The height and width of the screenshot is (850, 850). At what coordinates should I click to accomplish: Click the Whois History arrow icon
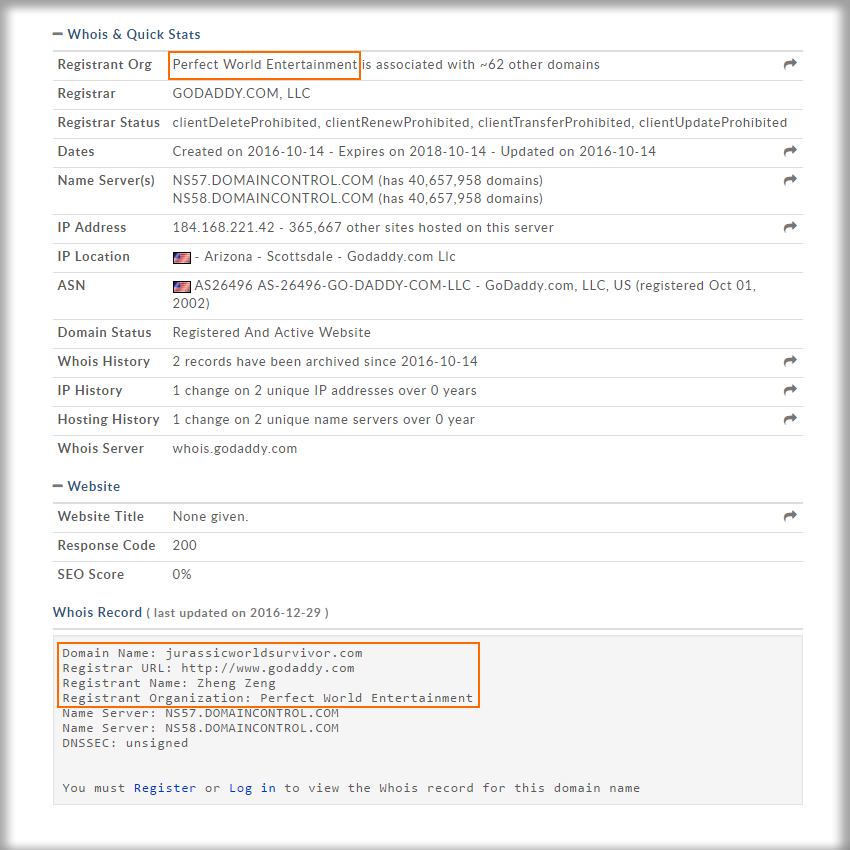(790, 362)
